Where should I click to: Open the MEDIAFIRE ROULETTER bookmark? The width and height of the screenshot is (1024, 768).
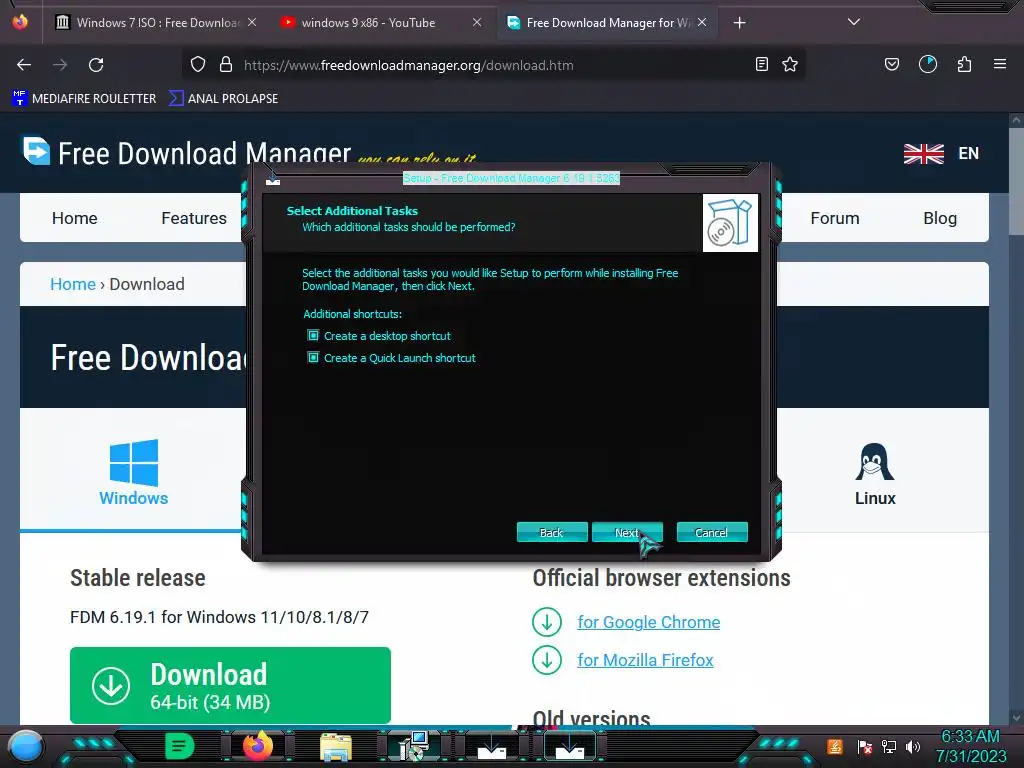coord(84,99)
